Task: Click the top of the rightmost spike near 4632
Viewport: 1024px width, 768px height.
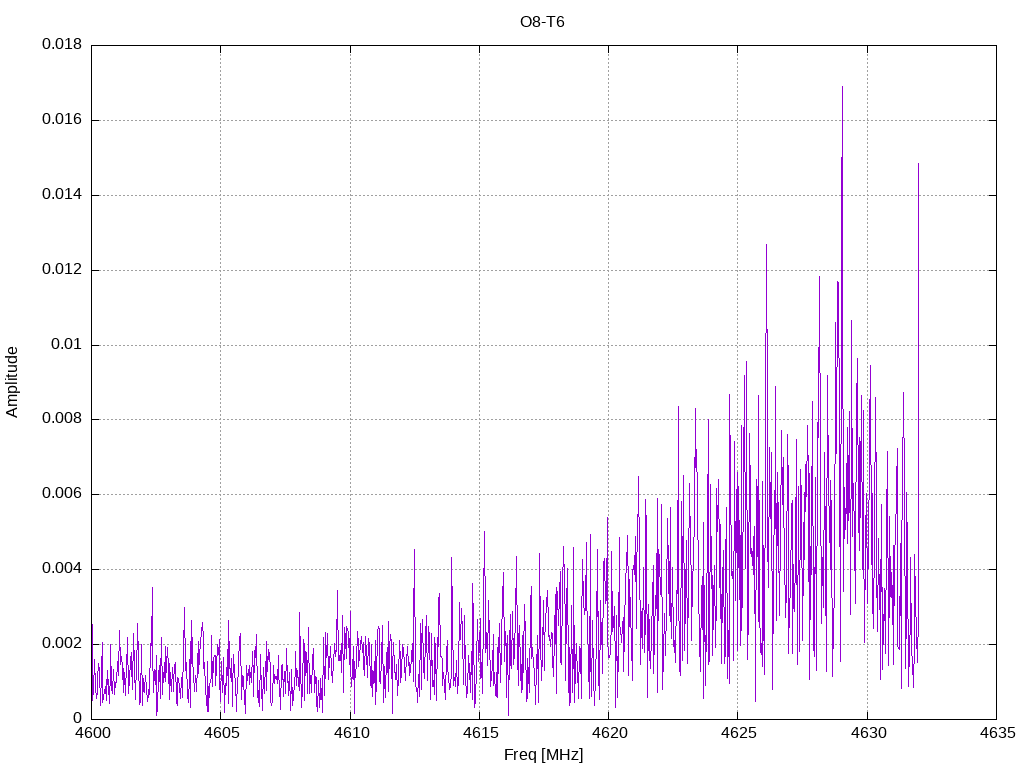Action: click(918, 164)
